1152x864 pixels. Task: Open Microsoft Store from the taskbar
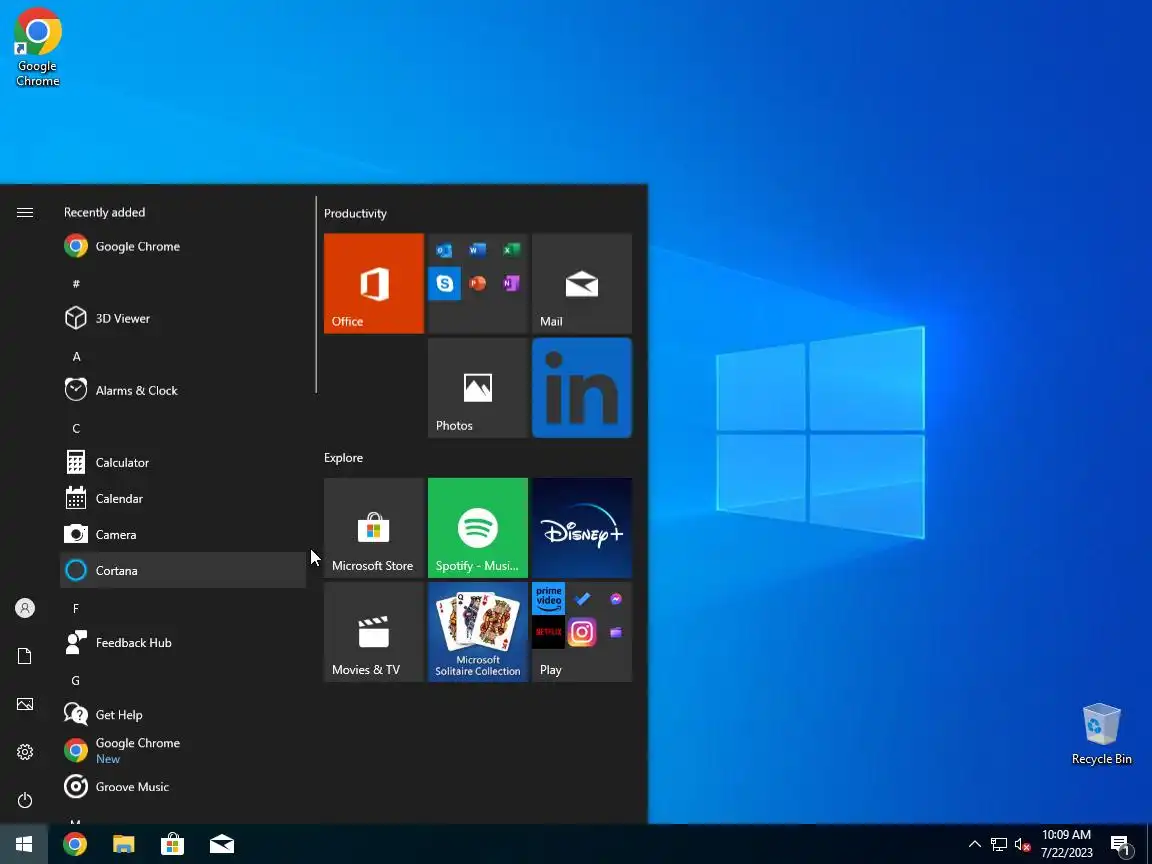173,844
